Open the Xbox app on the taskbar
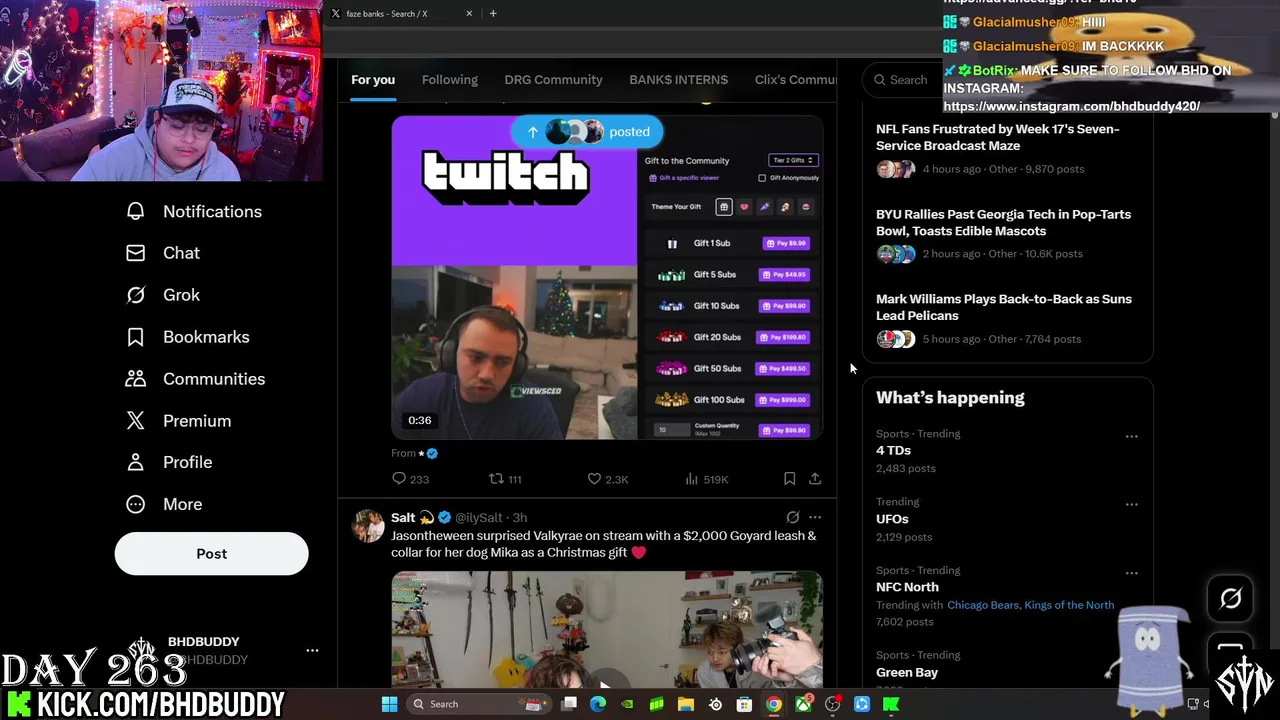1280x720 pixels. [803, 704]
